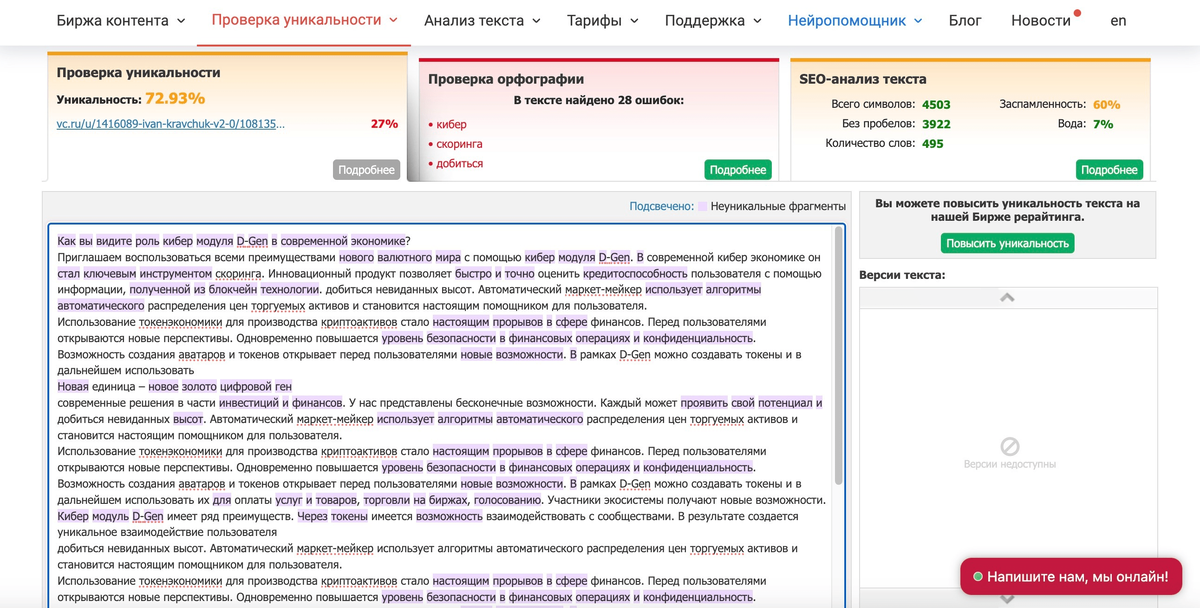The width and height of the screenshot is (1200, 608).
Task: Expand the Поддержка menu
Action: click(713, 20)
